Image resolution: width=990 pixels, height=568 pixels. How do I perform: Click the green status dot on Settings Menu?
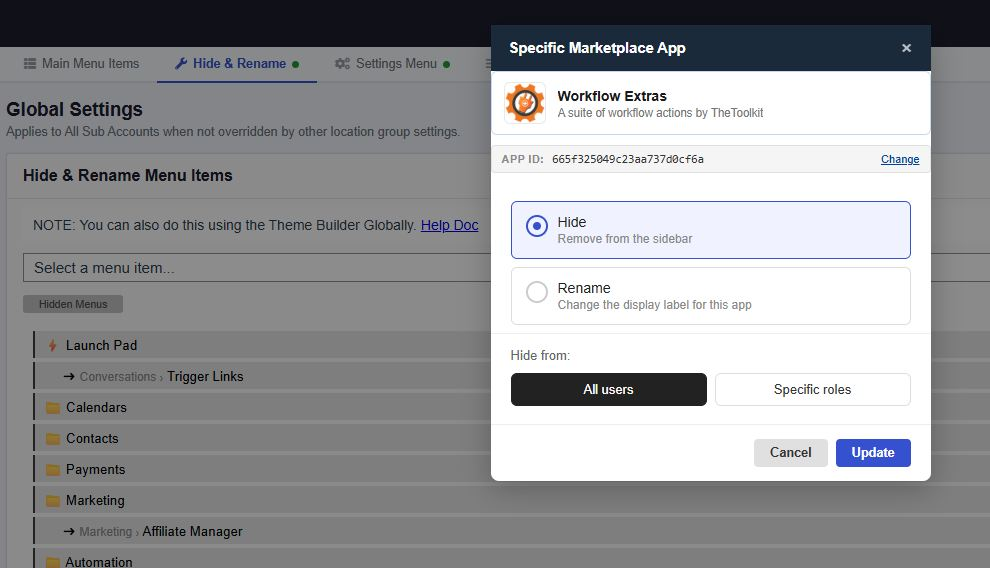446,64
